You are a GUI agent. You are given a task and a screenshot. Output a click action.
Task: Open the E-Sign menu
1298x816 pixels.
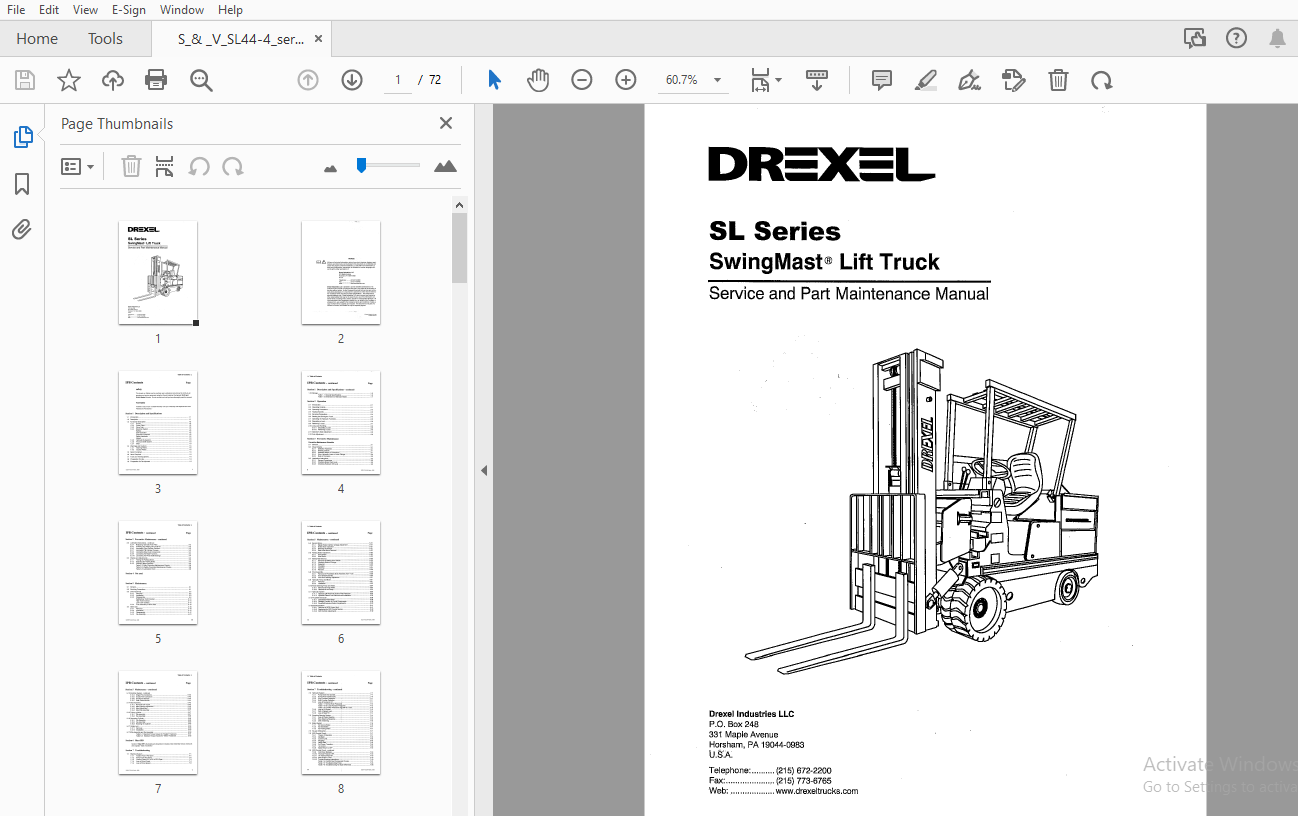click(128, 9)
